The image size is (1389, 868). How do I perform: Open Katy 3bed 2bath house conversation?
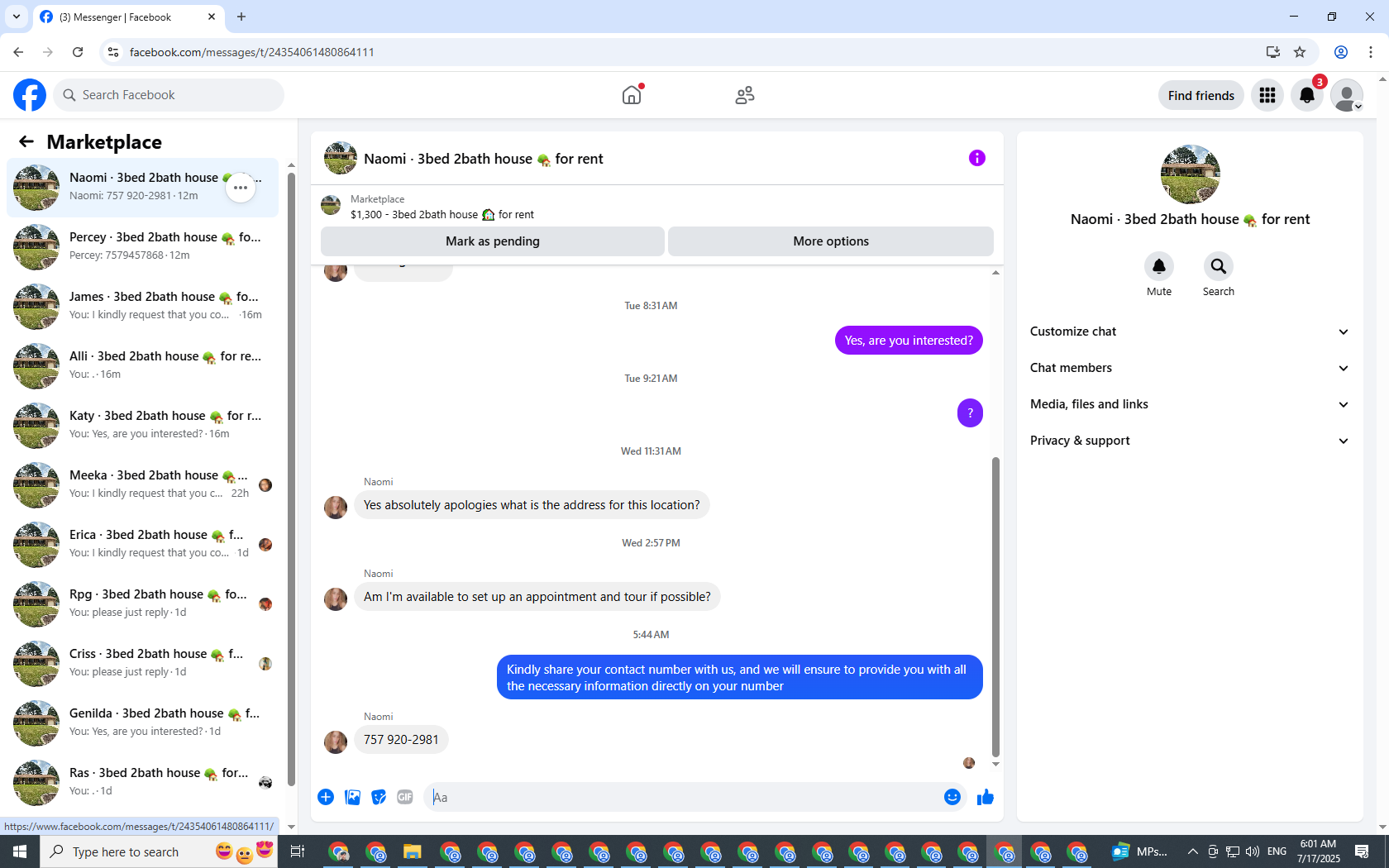142,426
